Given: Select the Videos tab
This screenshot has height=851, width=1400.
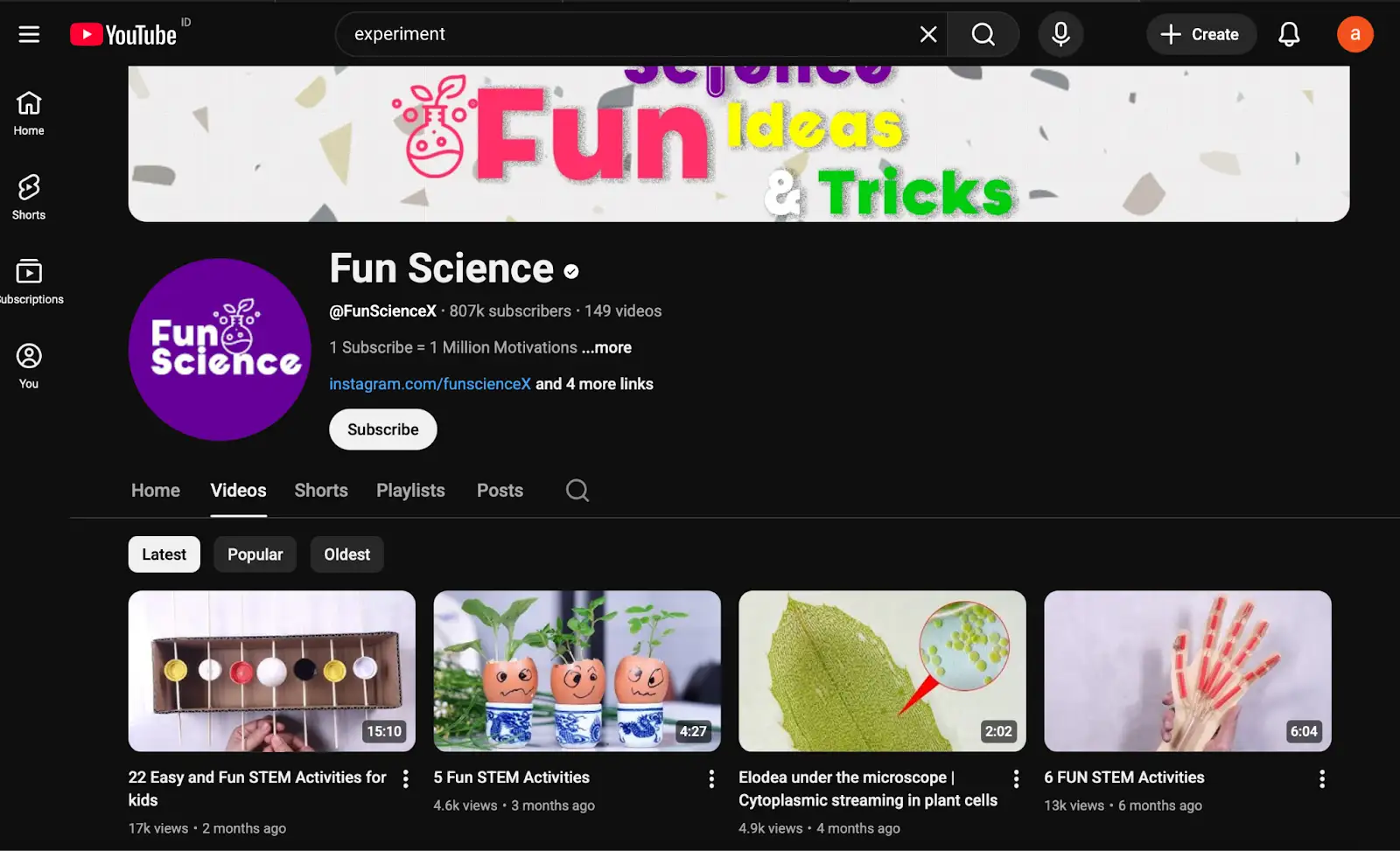Looking at the screenshot, I should pyautogui.click(x=238, y=491).
